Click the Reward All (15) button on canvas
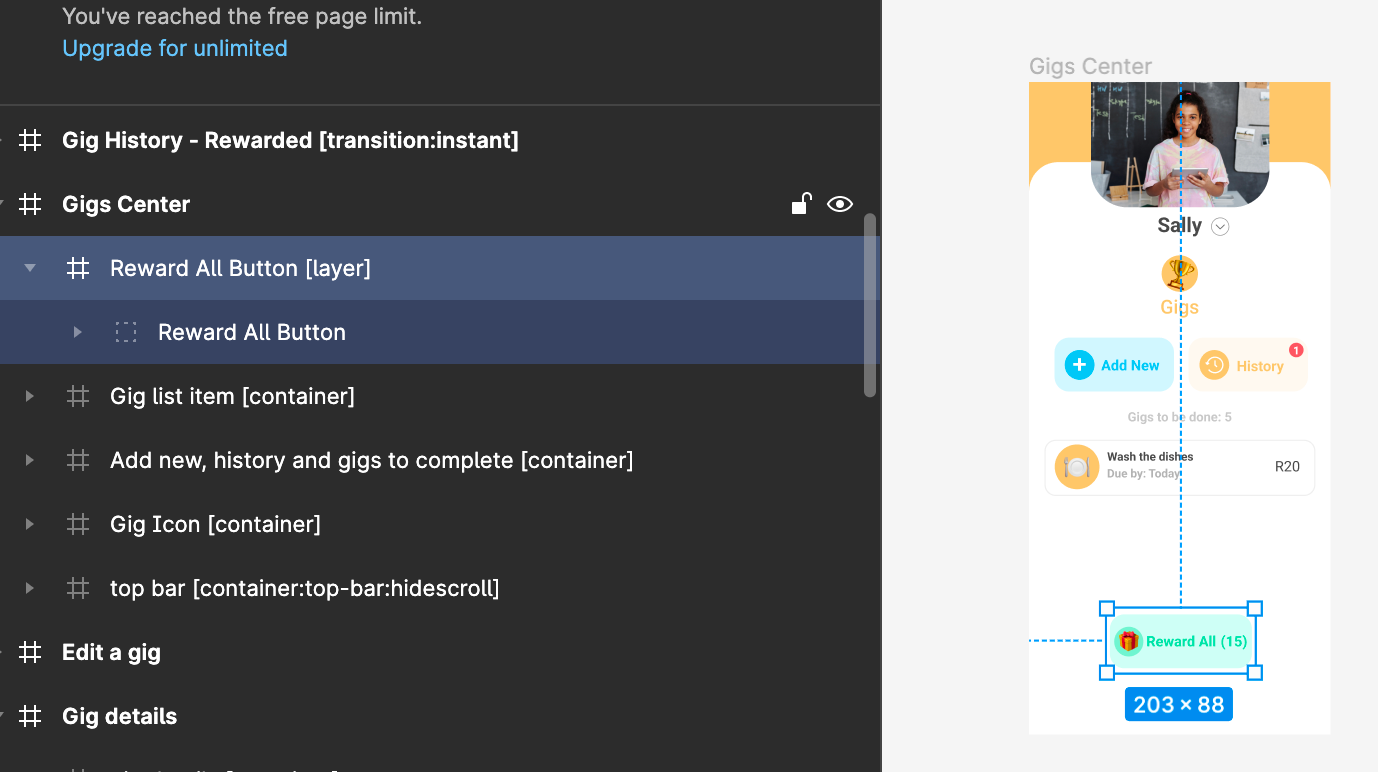The image size is (1378, 772). (1181, 641)
